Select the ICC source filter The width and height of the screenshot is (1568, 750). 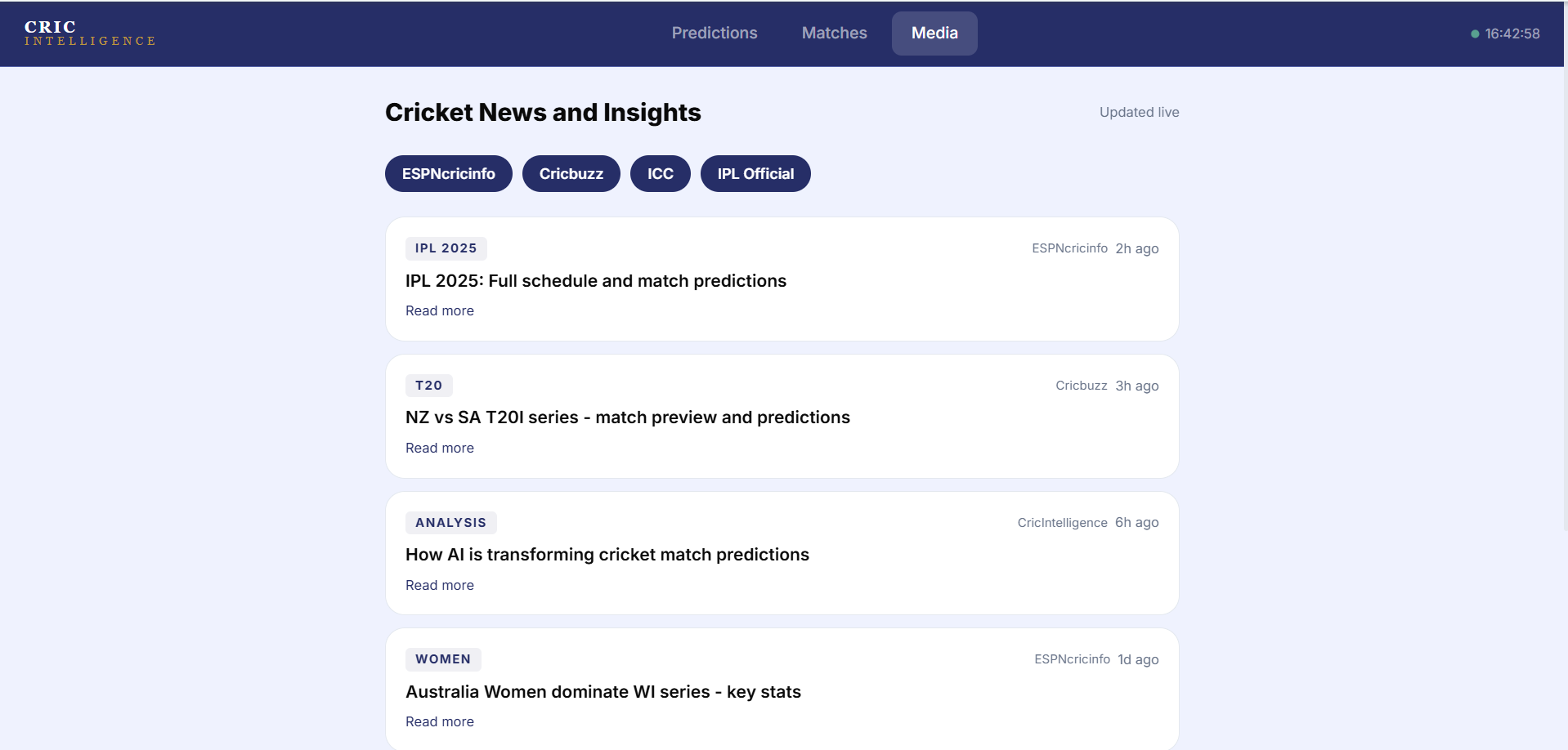[x=660, y=173]
